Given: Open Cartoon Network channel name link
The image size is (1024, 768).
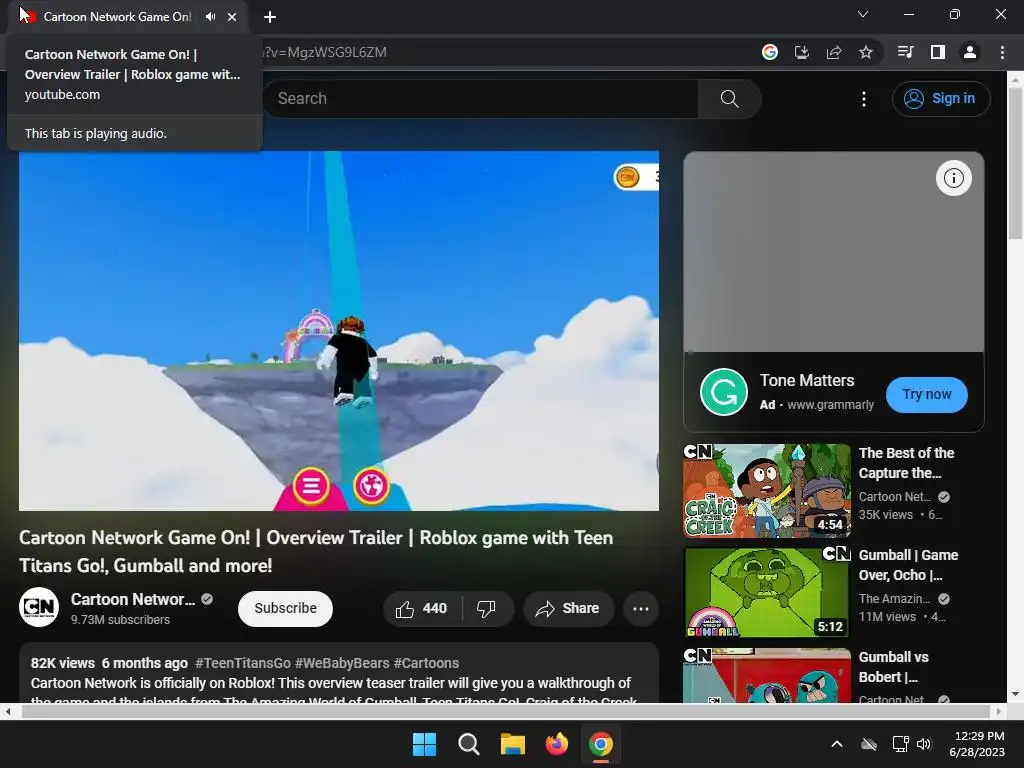Looking at the screenshot, I should pos(133,600).
